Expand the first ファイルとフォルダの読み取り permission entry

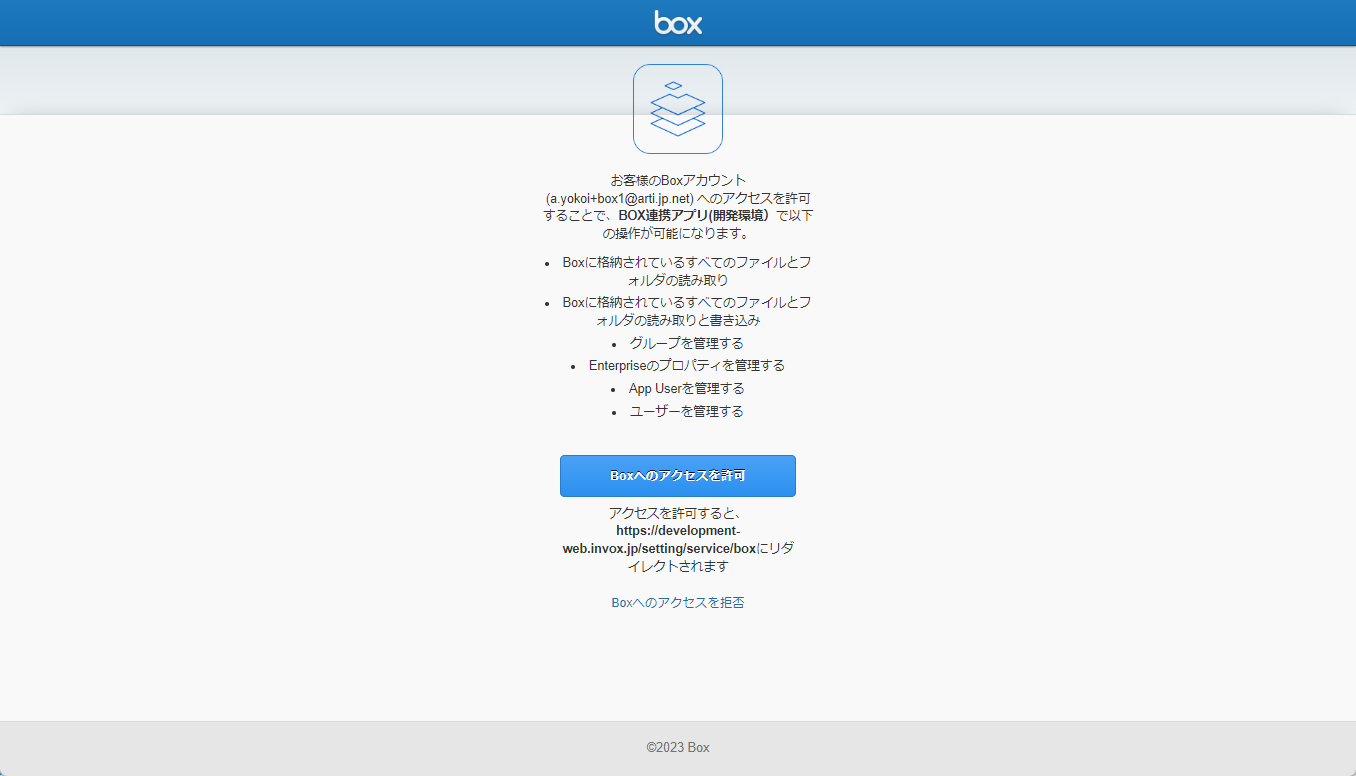coord(686,271)
